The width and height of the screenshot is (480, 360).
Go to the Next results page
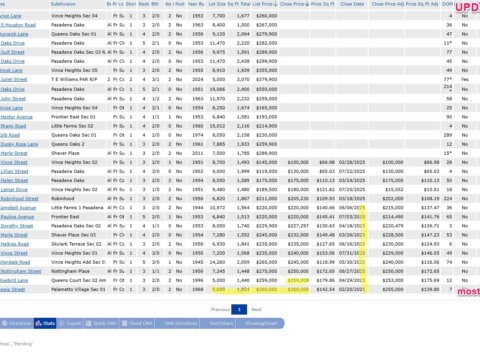[x=256, y=310]
